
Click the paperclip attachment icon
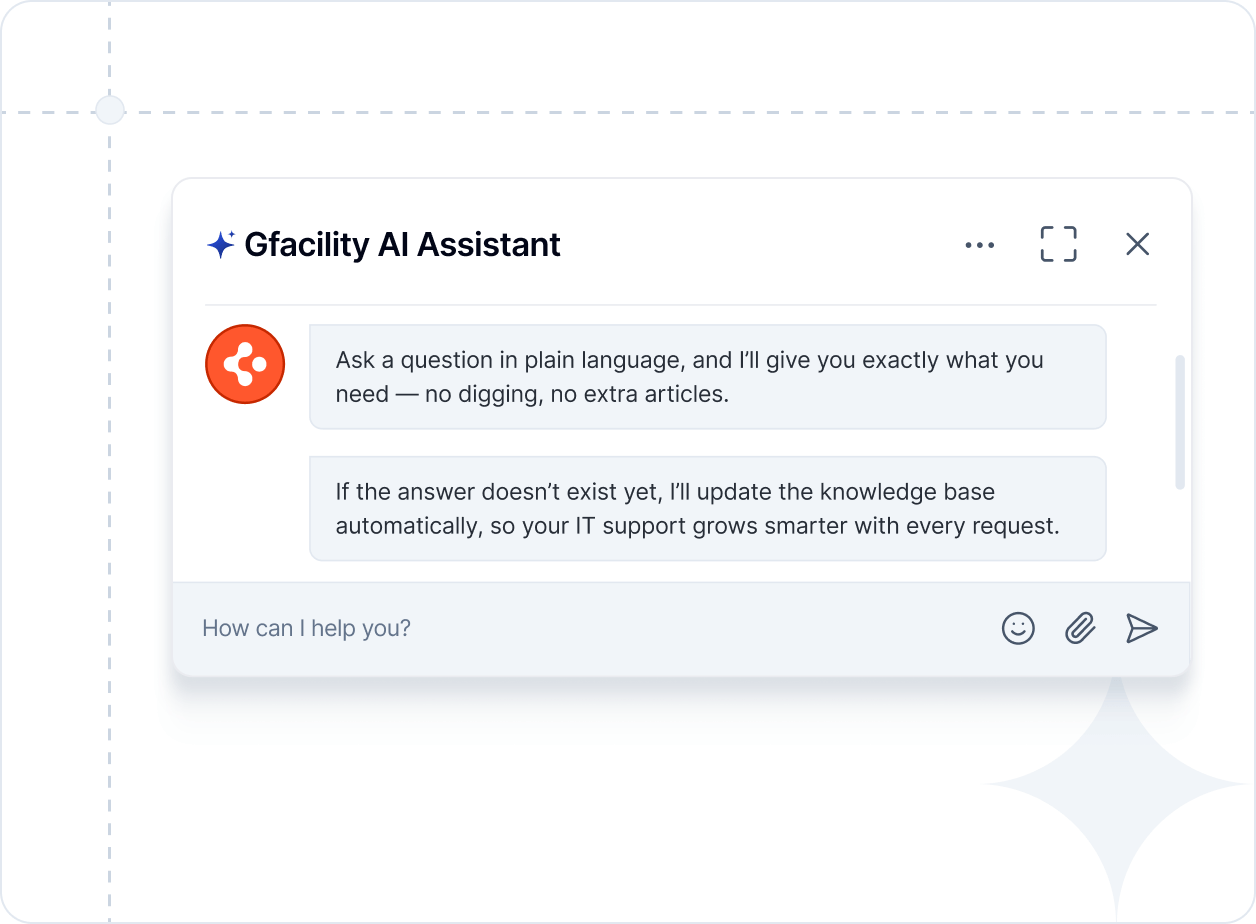pyautogui.click(x=1080, y=628)
